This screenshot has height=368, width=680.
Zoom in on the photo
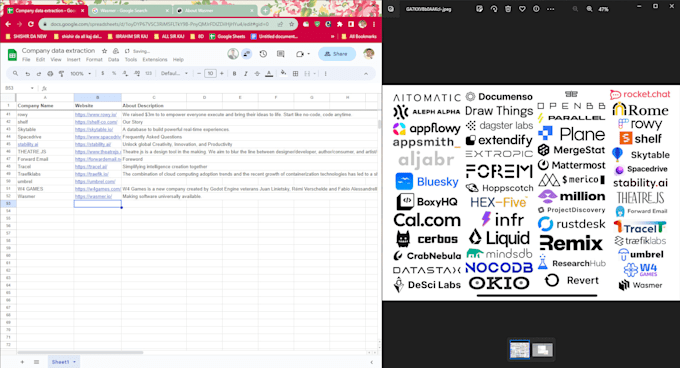[589, 9]
